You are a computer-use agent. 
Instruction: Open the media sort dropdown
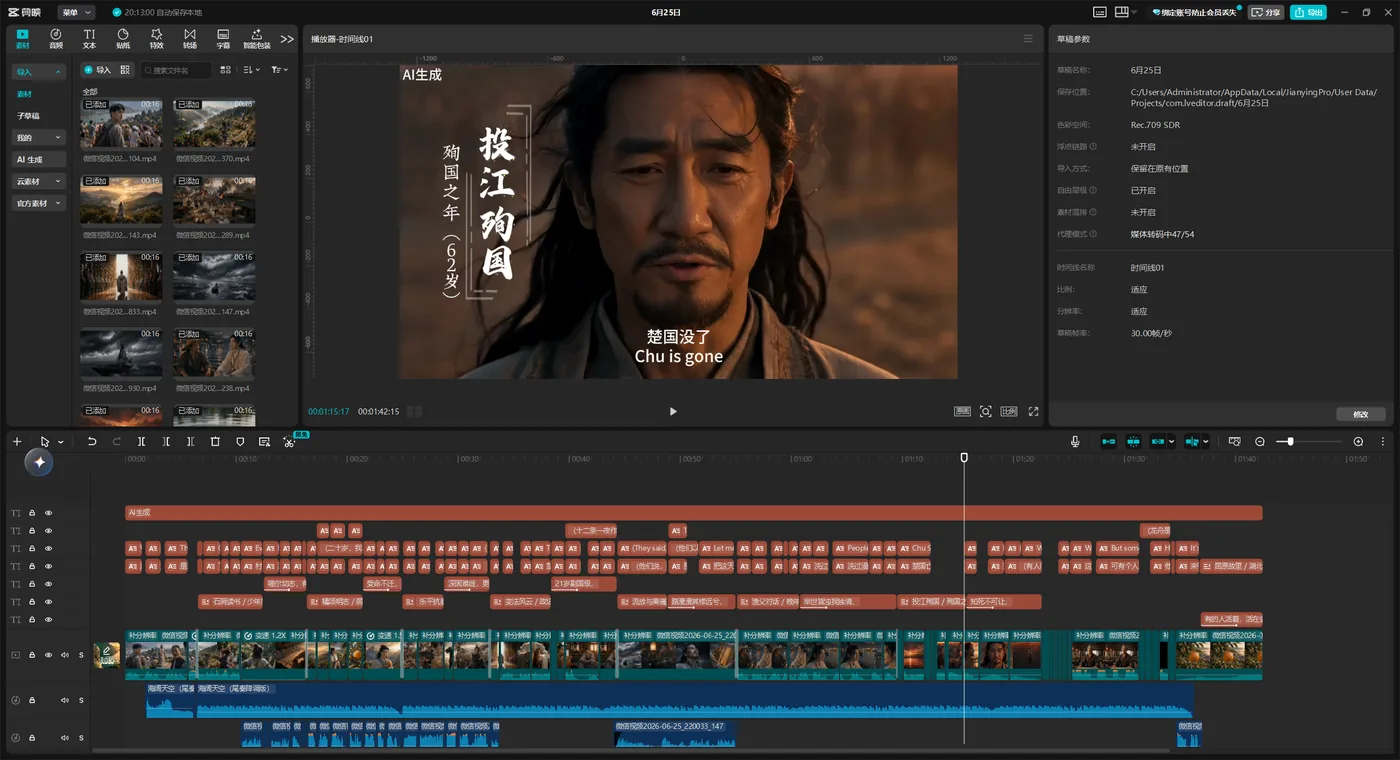[x=251, y=70]
